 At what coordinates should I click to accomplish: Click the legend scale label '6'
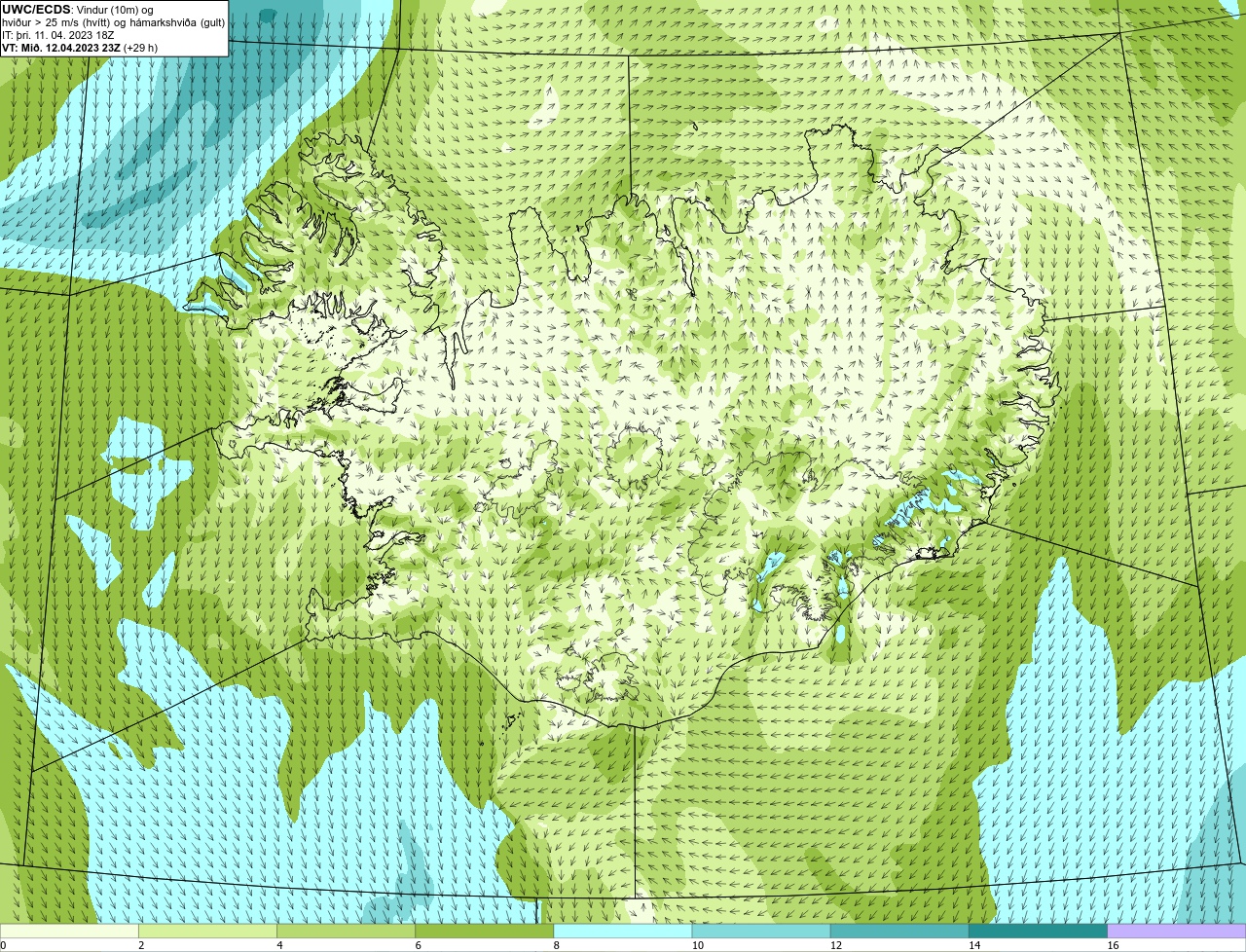418,945
